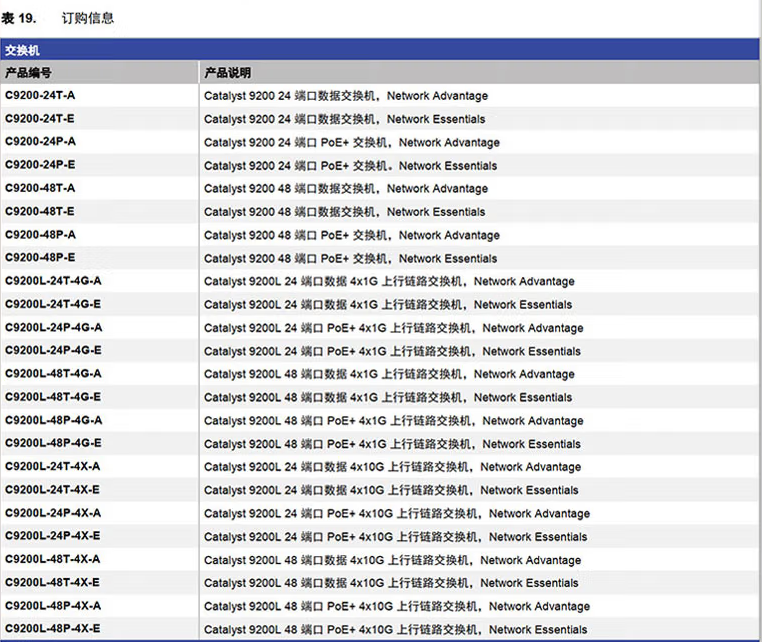Screen dimensions: 762x642
Task: Select product number C9200L-24T-4X-E
Action: click(52, 490)
